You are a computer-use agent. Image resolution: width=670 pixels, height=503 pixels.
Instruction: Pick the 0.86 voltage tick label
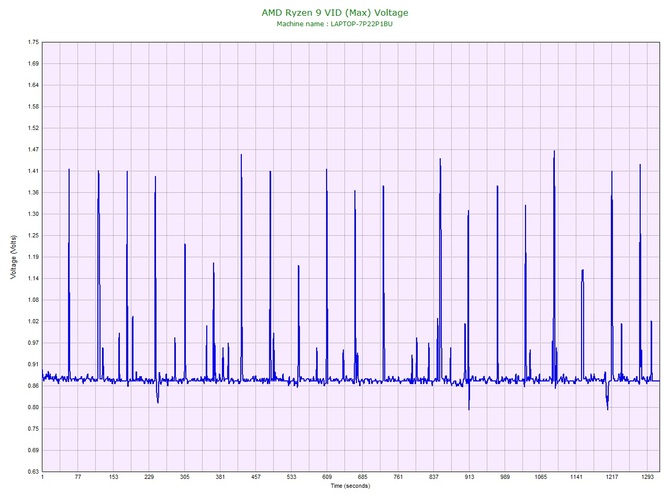[33, 386]
